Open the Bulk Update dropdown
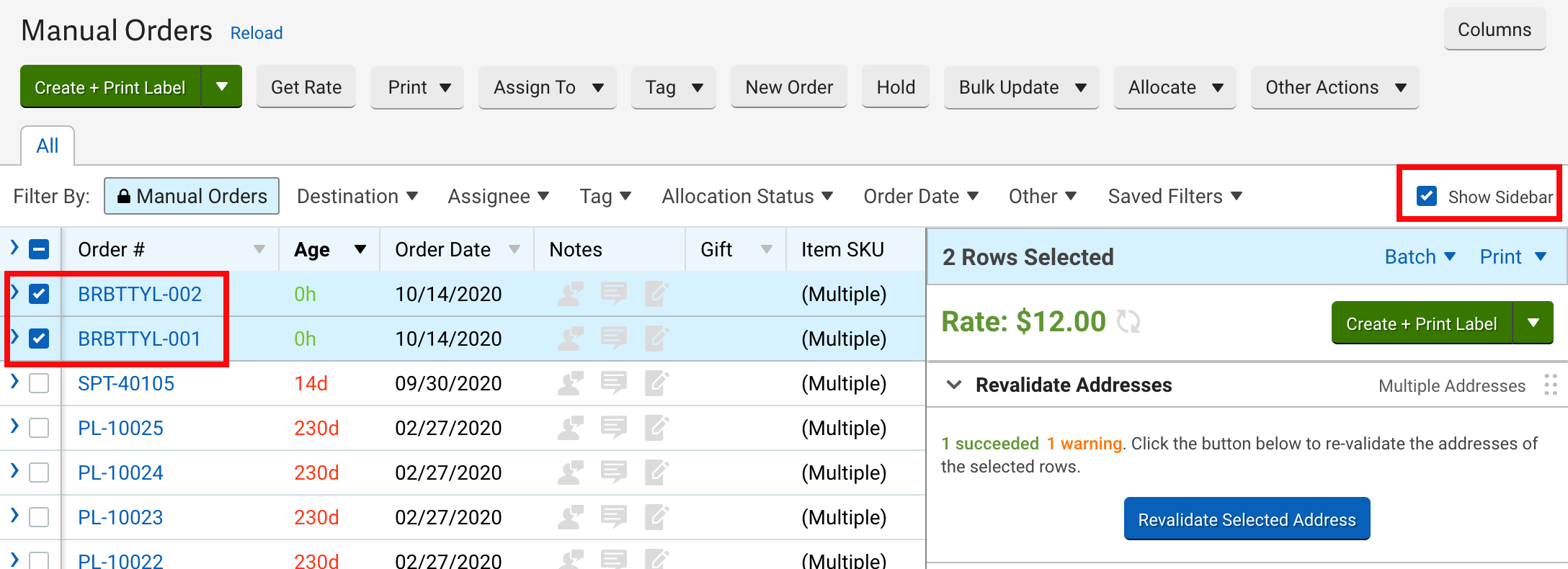1568x569 pixels. click(x=1021, y=87)
